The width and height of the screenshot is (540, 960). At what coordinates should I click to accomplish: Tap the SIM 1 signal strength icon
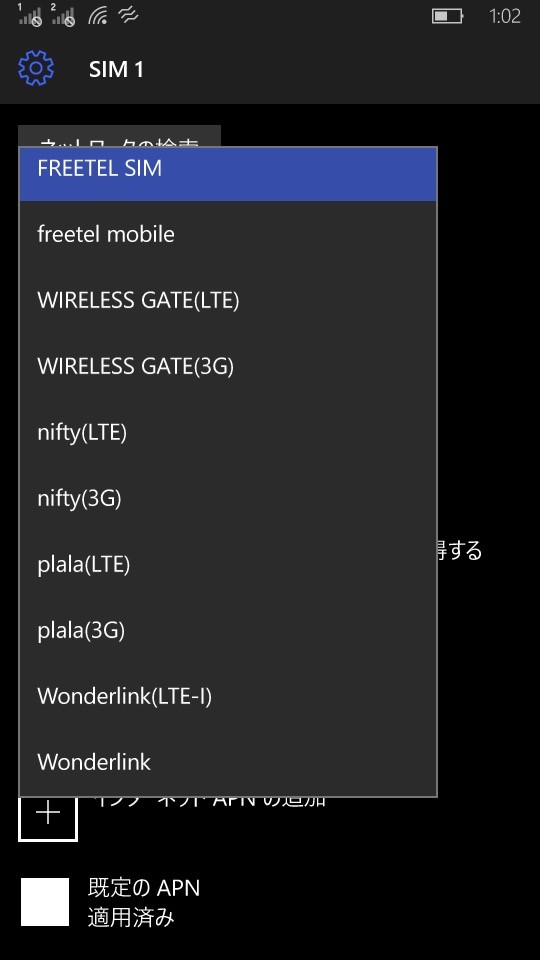[x=29, y=15]
